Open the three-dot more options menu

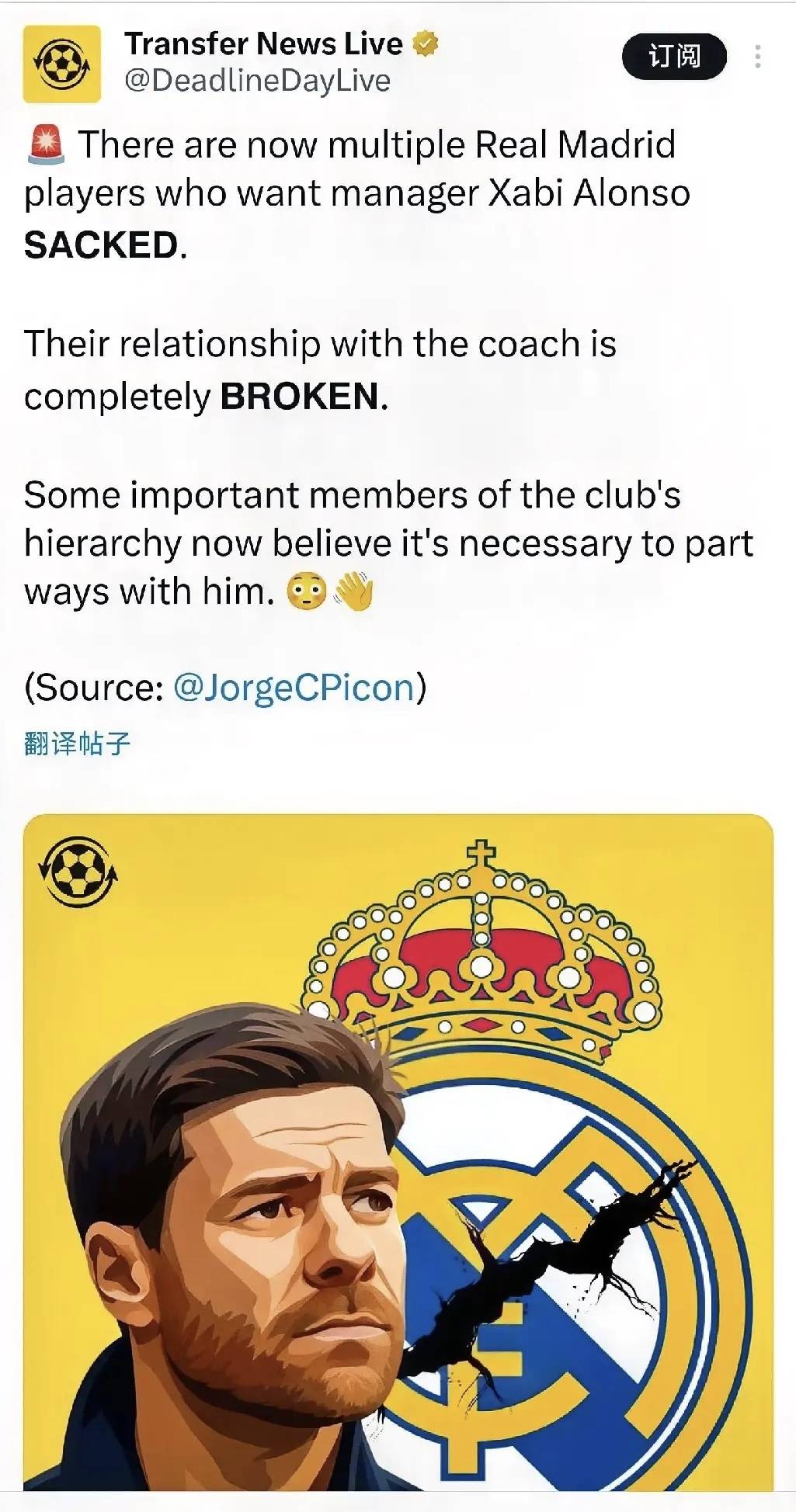click(757, 57)
